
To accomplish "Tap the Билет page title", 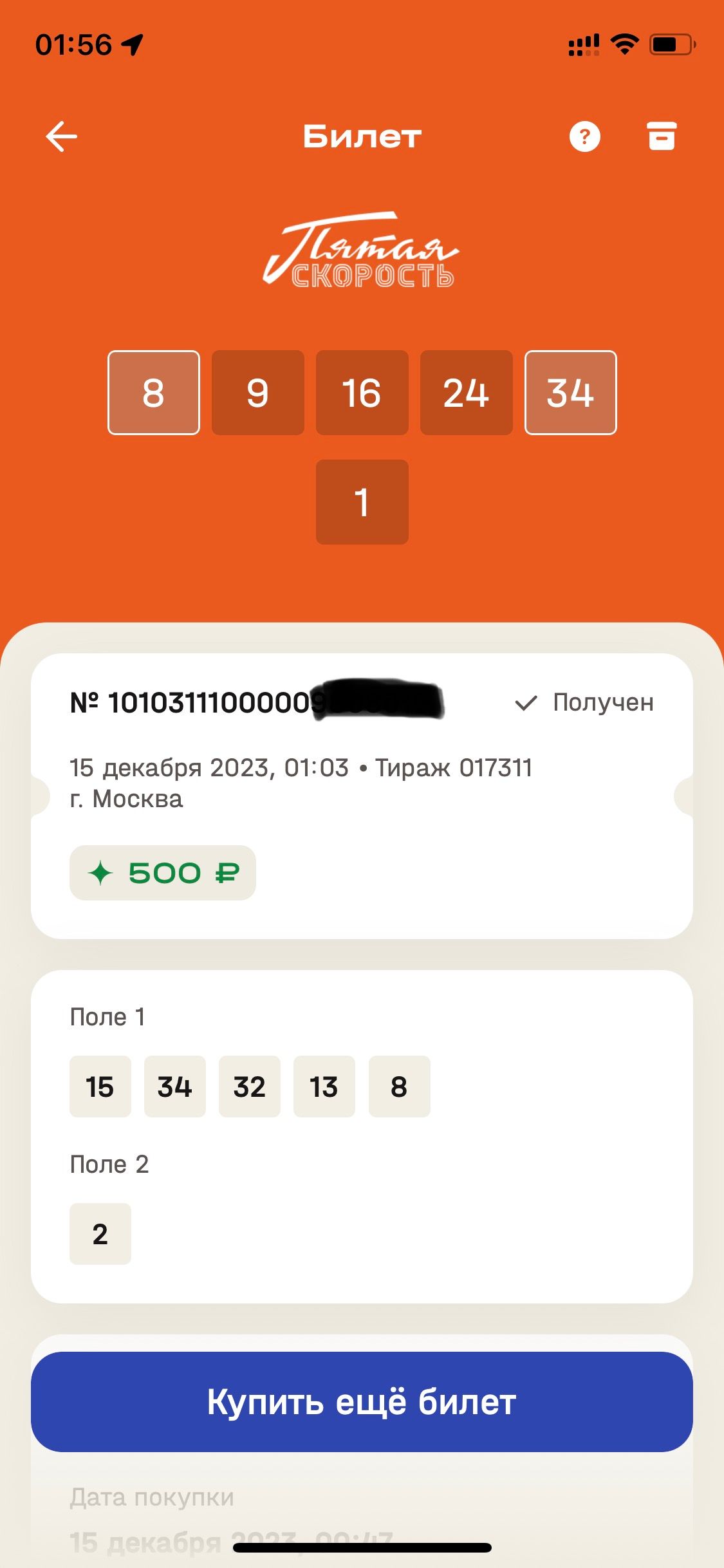I will [x=362, y=136].
